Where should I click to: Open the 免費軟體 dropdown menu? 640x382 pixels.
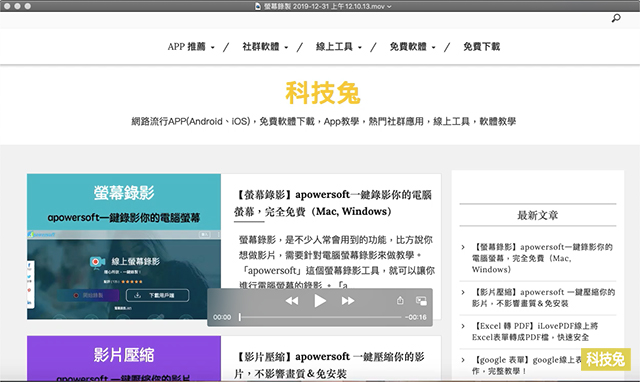[412, 47]
